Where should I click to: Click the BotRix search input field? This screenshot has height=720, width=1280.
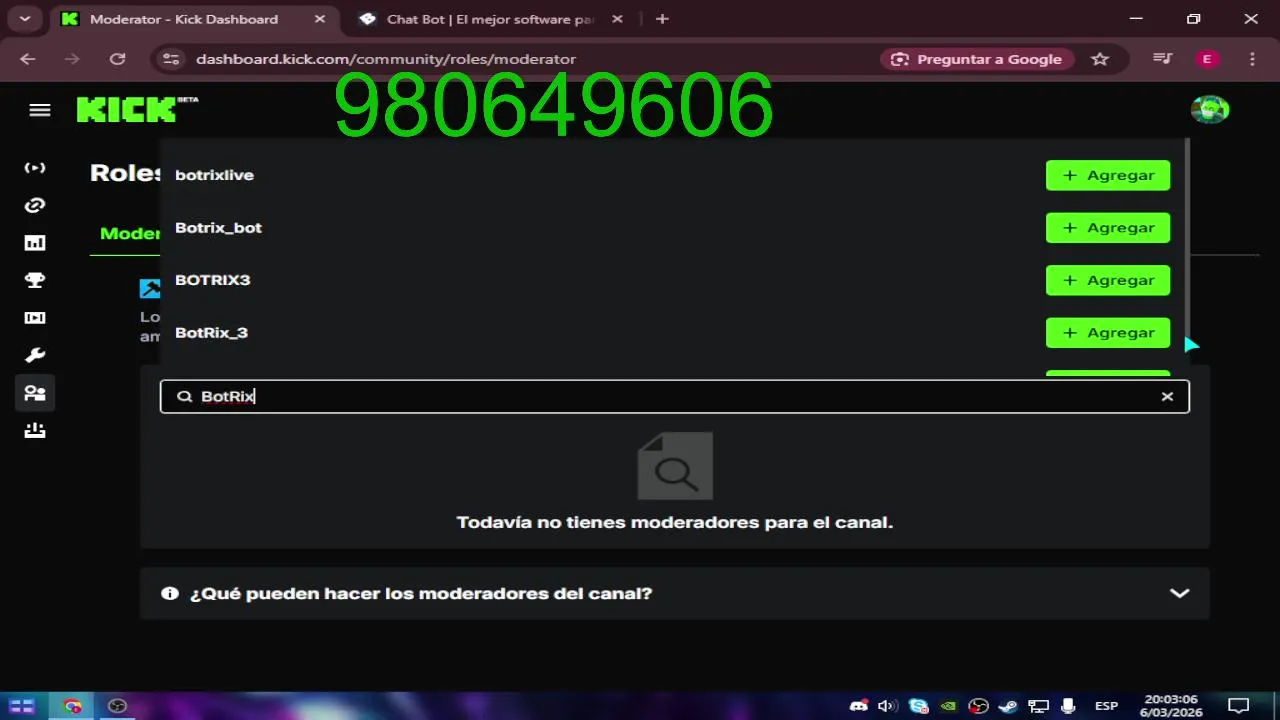tap(674, 396)
